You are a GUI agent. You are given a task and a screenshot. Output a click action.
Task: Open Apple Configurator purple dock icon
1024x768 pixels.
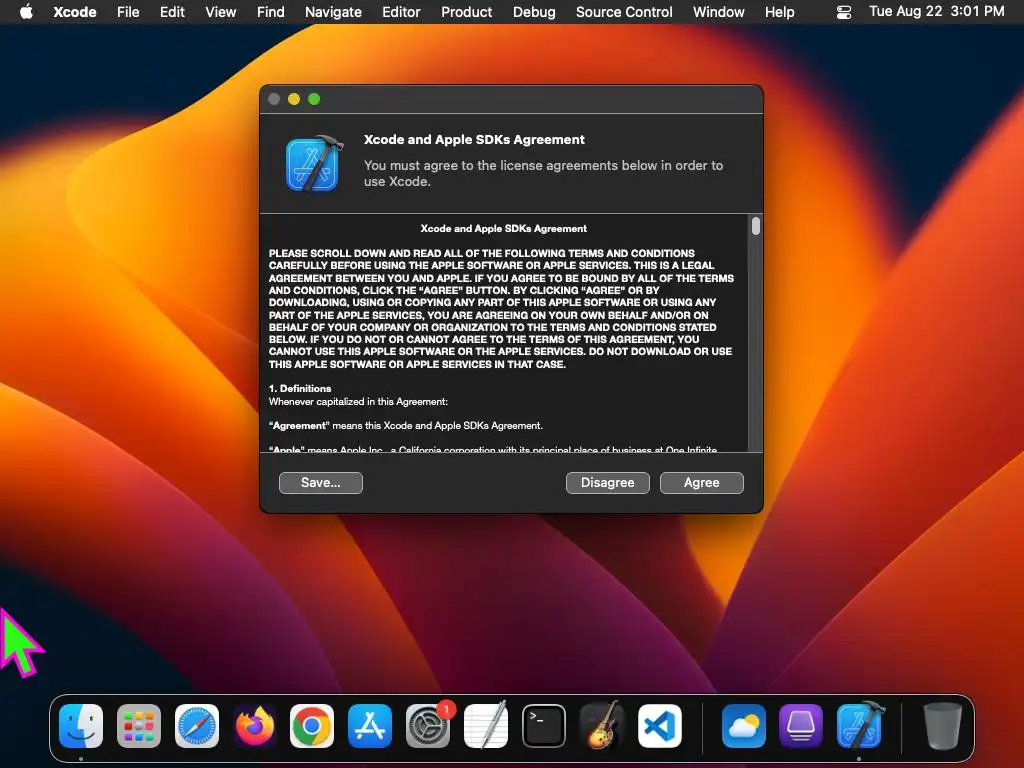coord(801,726)
